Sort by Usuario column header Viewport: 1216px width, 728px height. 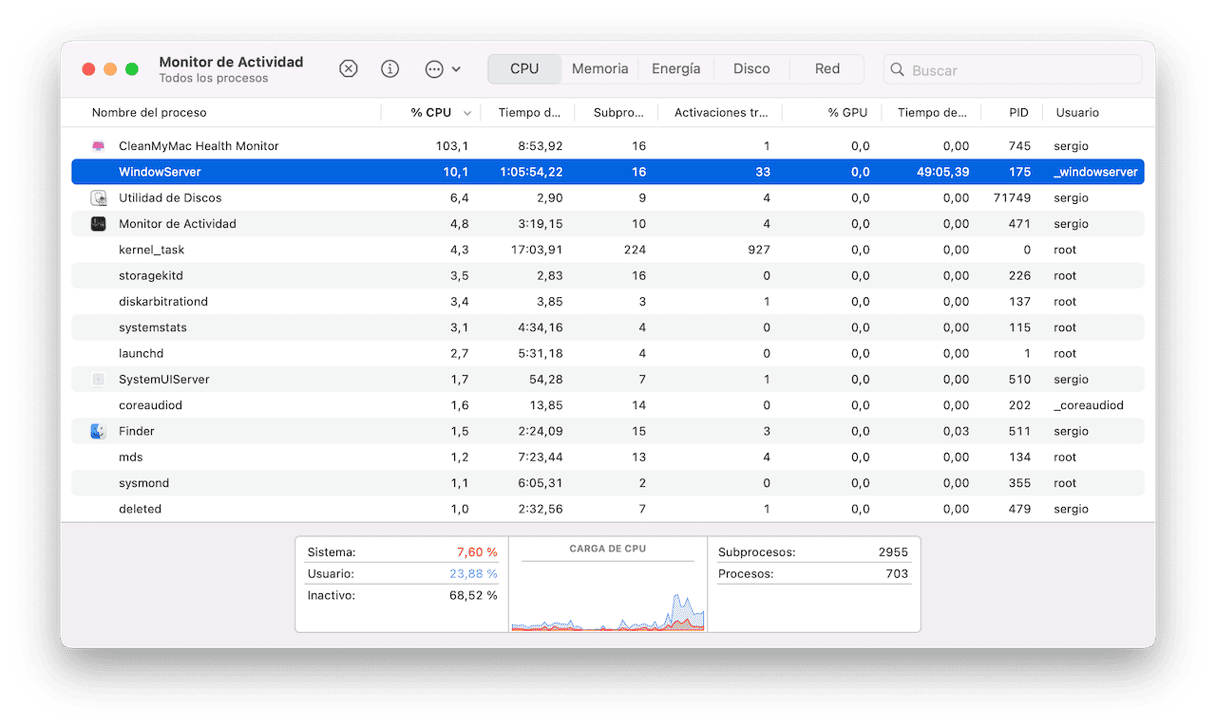(x=1077, y=113)
